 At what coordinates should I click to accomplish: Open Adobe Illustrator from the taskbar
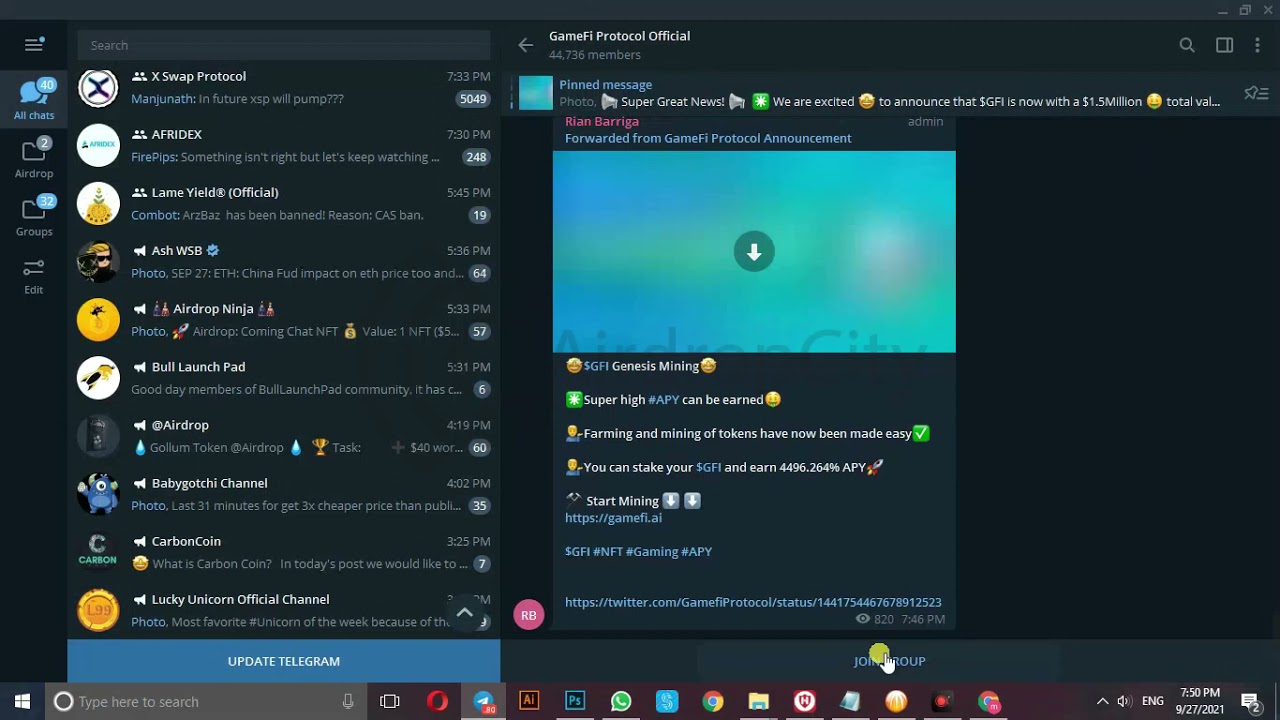click(x=529, y=701)
